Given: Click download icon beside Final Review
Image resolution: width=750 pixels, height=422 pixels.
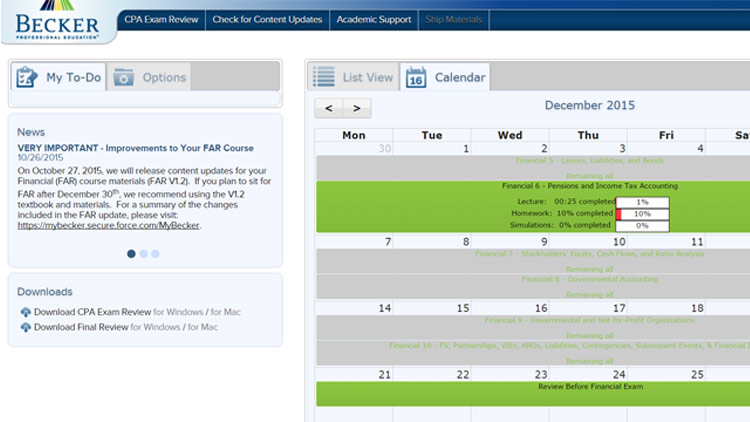Looking at the screenshot, I should [25, 327].
